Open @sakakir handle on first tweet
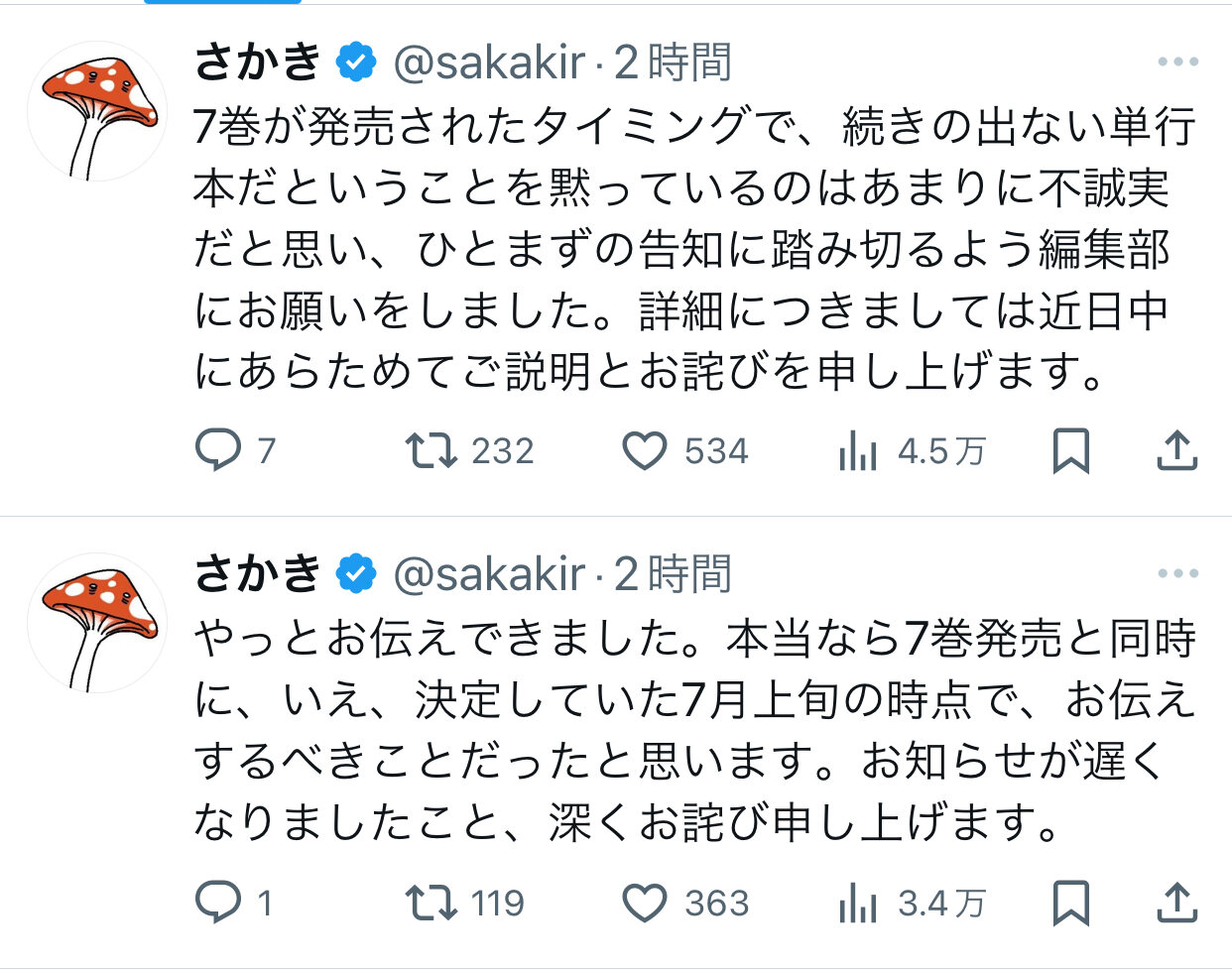 489,63
